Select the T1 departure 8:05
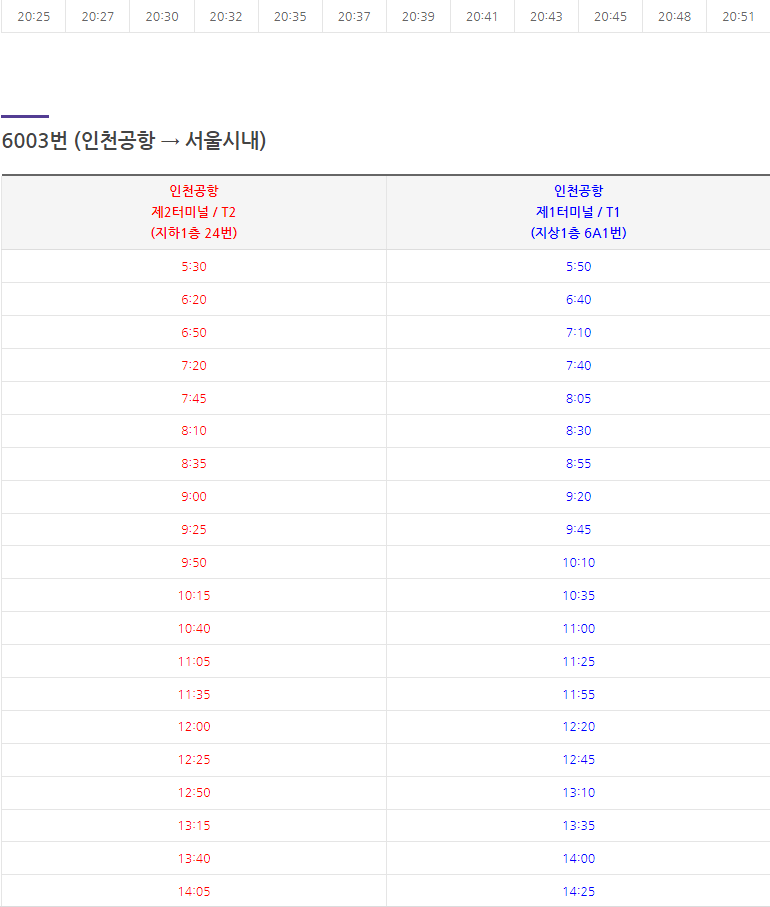Viewport: 770px width, 907px height. point(579,398)
